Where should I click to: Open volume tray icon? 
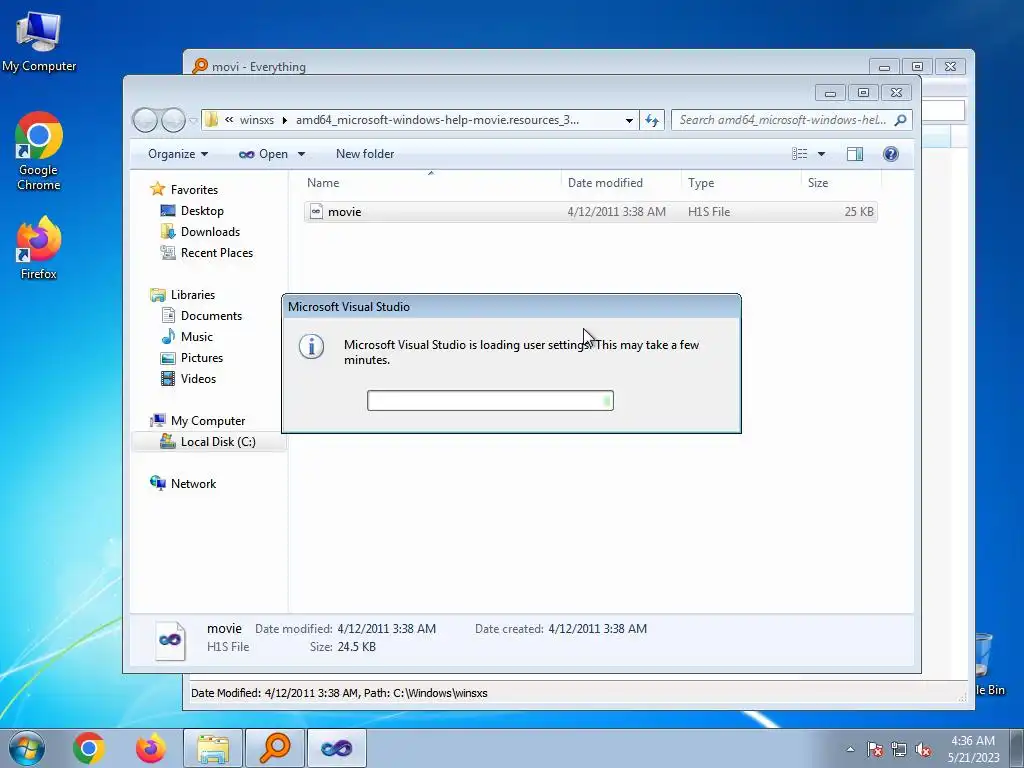coord(923,749)
